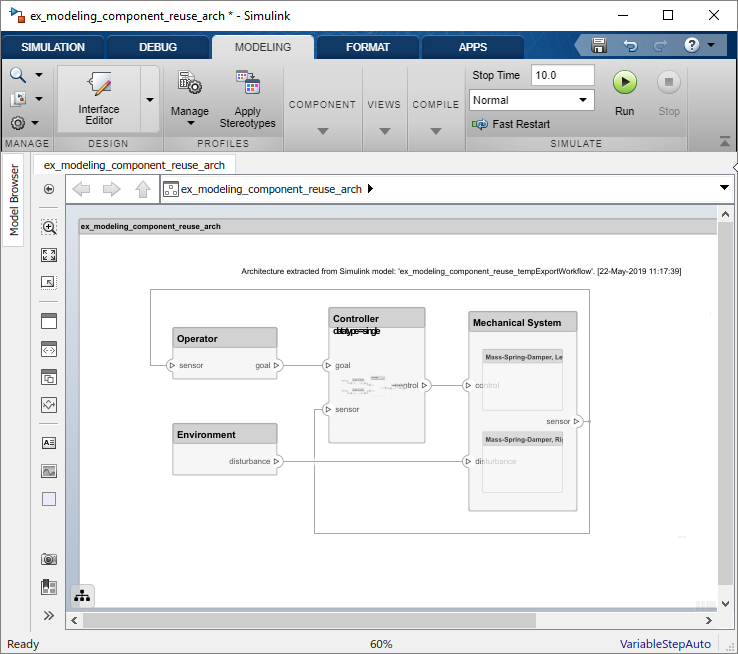Open Model Settings gear icon

pos(18,123)
